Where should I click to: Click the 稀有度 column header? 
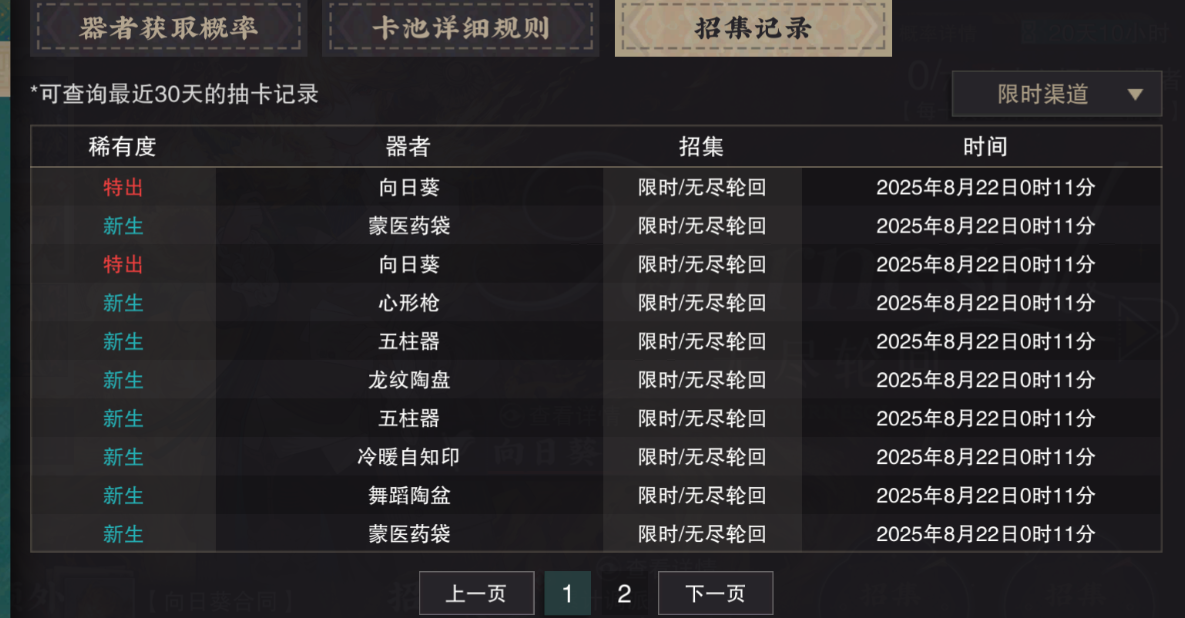pos(122,147)
